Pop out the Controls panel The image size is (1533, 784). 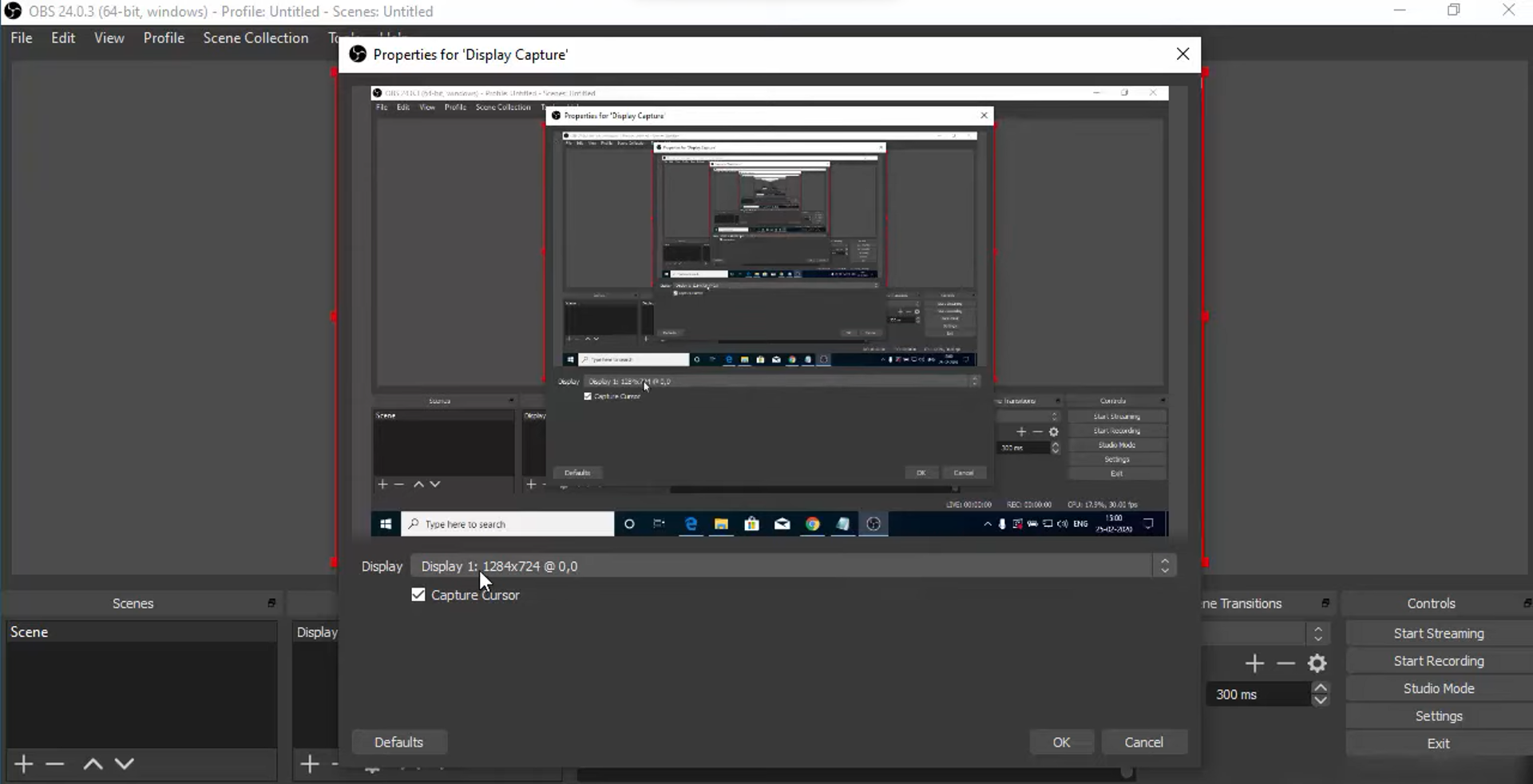[1526, 604]
